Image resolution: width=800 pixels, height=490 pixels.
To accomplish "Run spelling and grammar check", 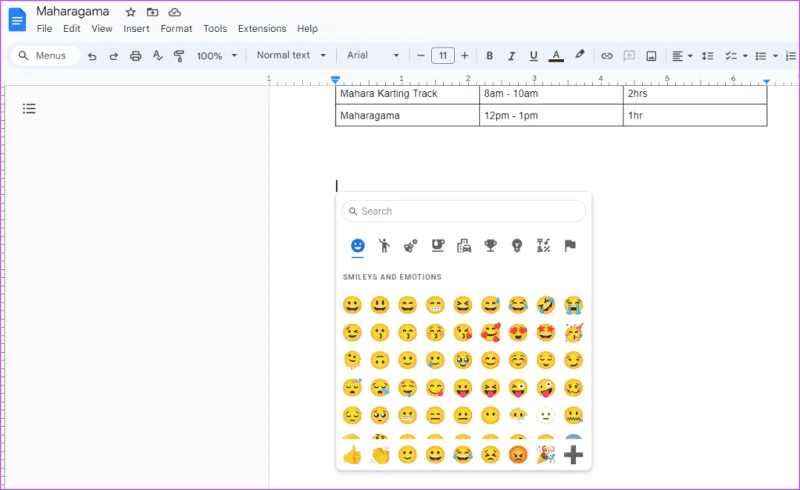I will point(157,56).
